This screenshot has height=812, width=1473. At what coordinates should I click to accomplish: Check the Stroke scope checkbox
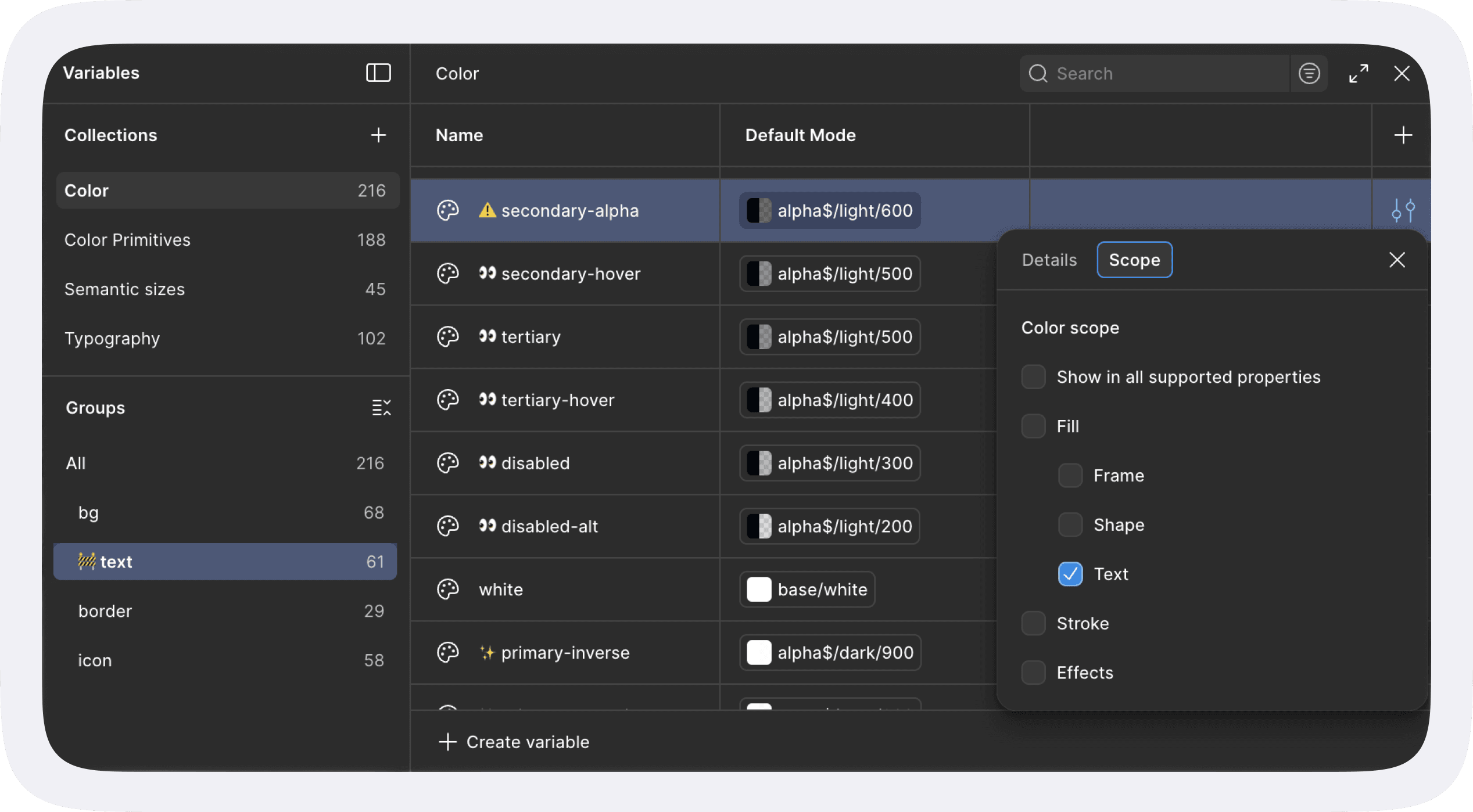point(1033,623)
